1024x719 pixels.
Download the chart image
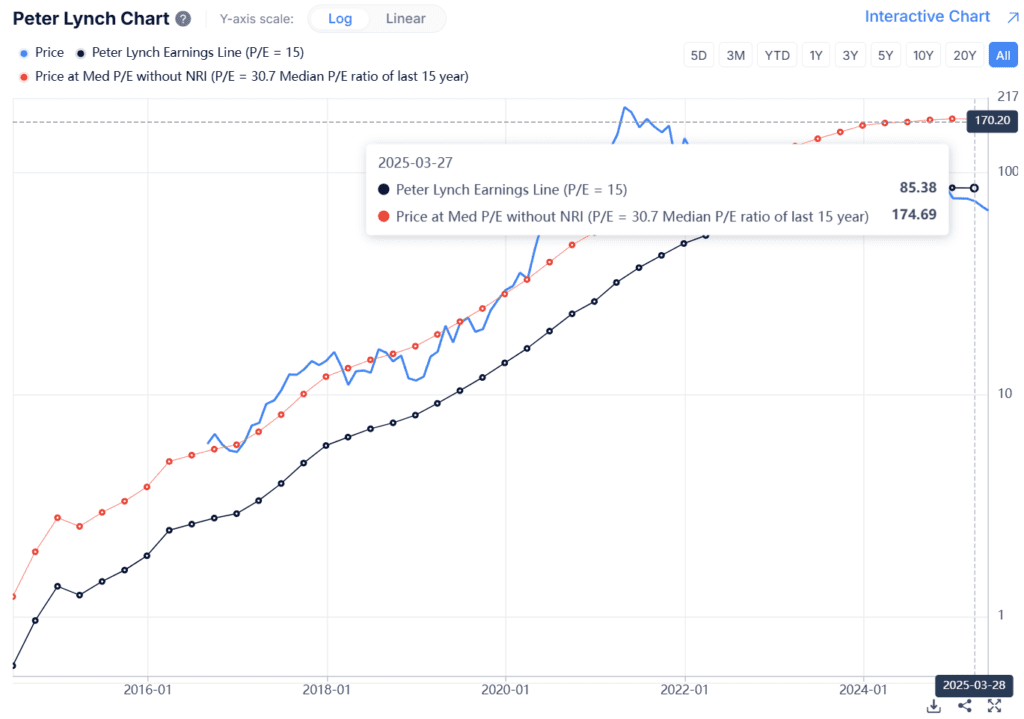pos(933,706)
